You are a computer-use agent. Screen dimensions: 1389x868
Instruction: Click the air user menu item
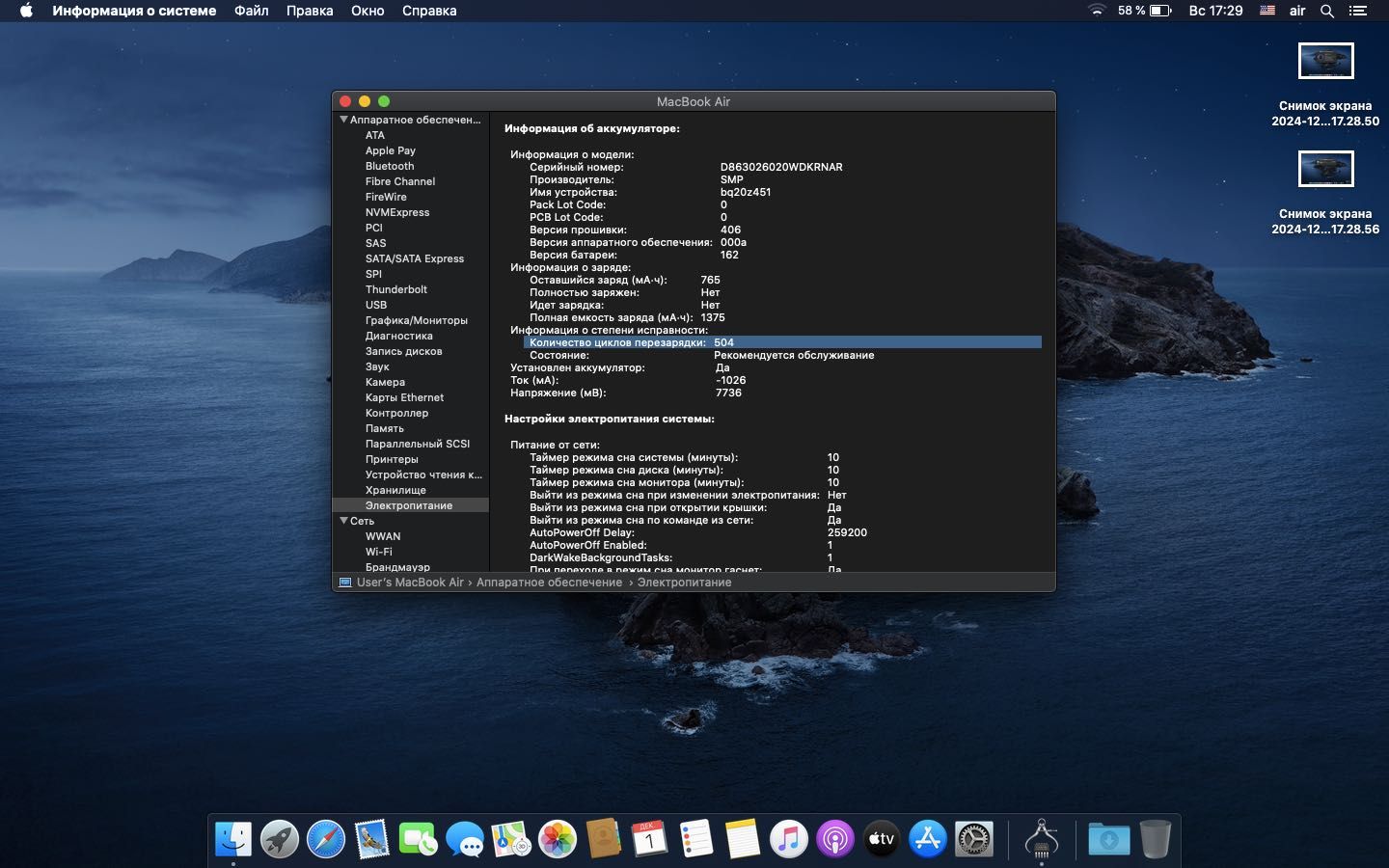click(1297, 11)
